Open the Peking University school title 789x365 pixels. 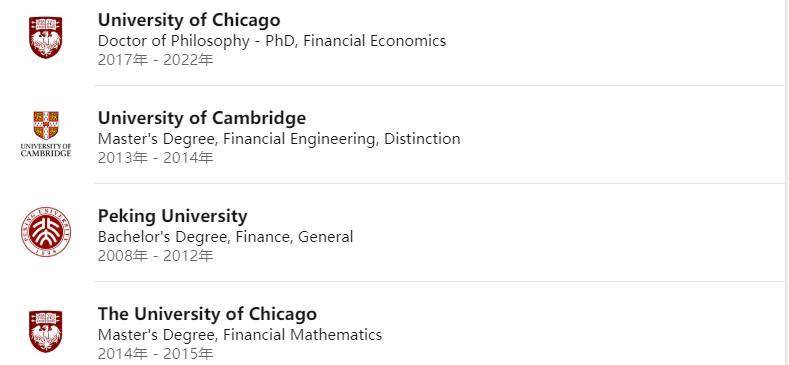coord(173,216)
